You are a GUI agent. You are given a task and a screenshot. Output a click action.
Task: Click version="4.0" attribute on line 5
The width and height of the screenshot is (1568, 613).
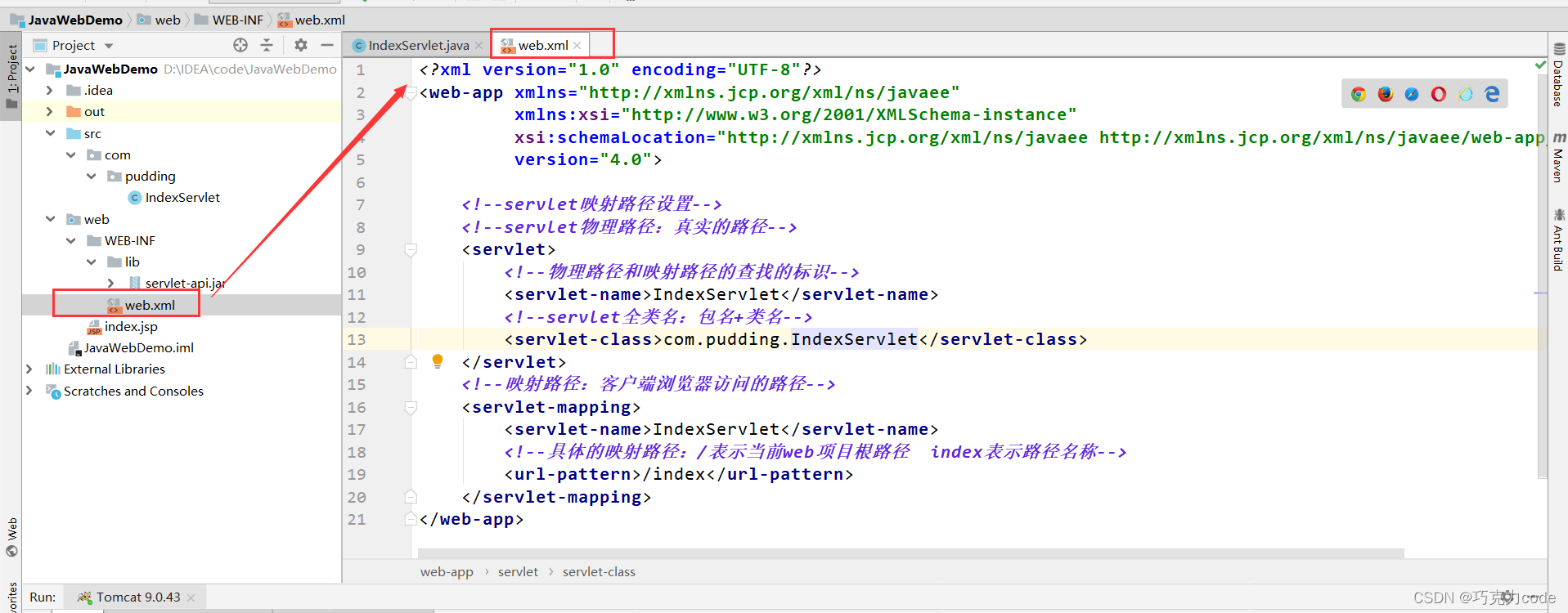coord(582,159)
